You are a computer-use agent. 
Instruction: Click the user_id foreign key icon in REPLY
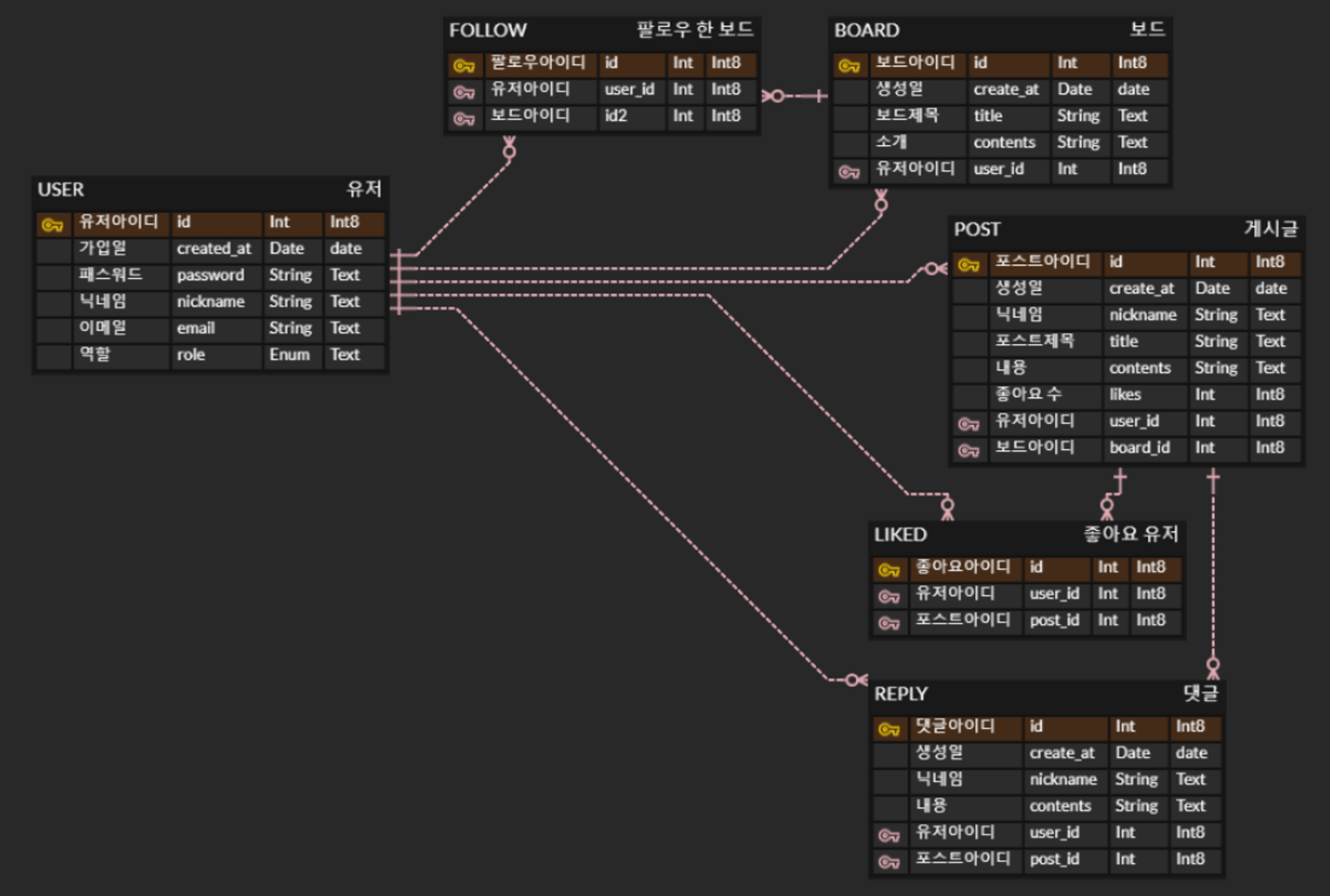pos(889,835)
